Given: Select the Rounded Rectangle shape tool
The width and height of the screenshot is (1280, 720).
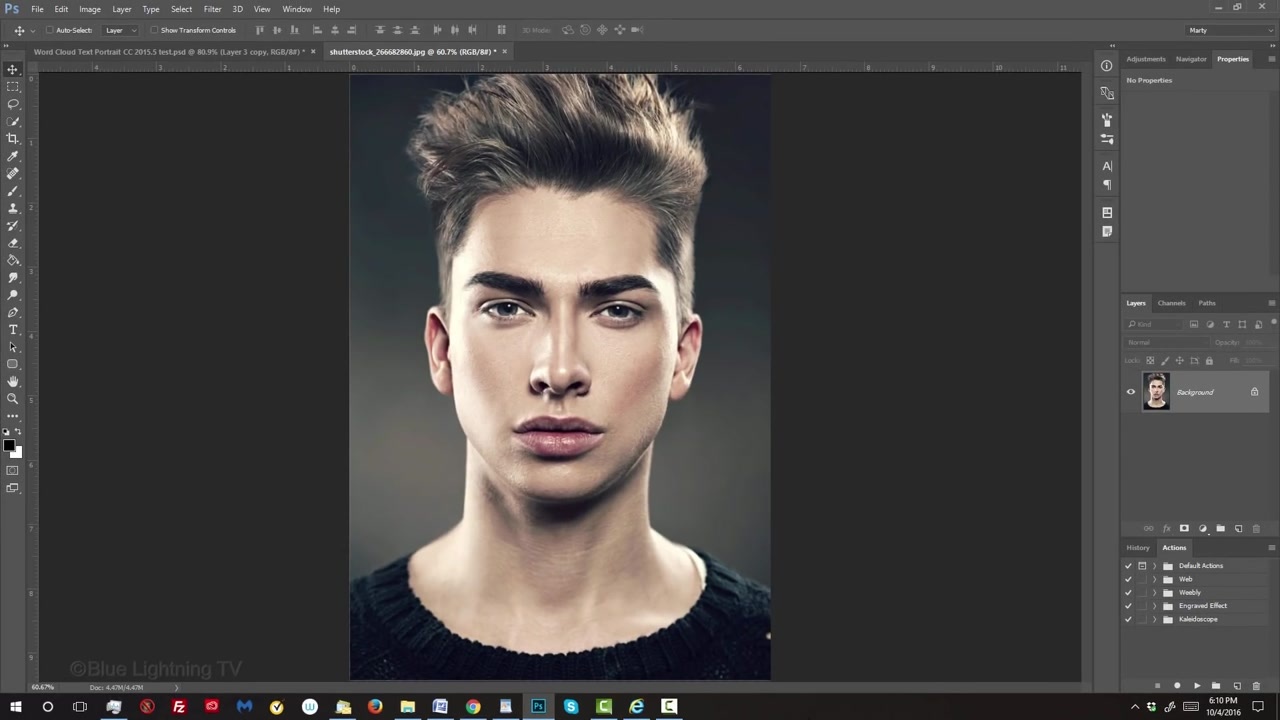Looking at the screenshot, I should (13, 364).
